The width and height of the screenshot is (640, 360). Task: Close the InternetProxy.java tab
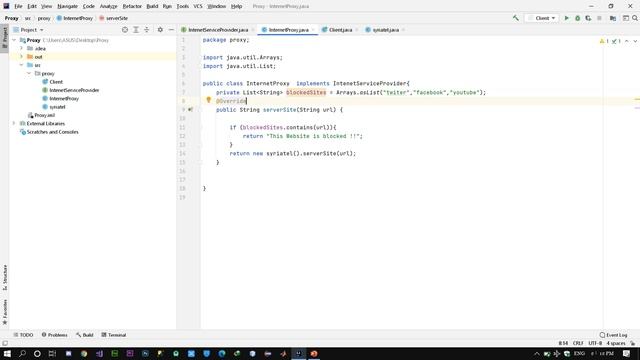pos(313,30)
